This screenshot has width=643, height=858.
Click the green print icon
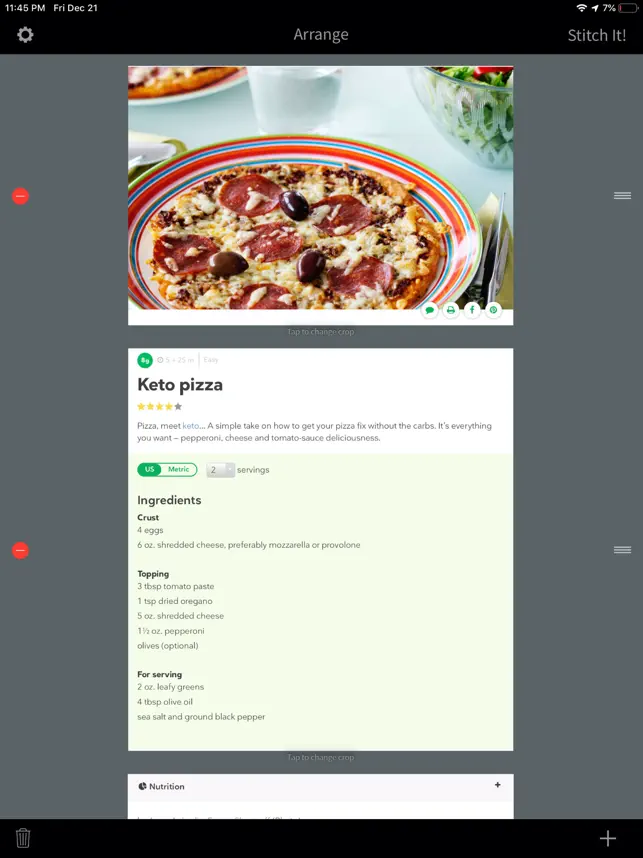[451, 310]
